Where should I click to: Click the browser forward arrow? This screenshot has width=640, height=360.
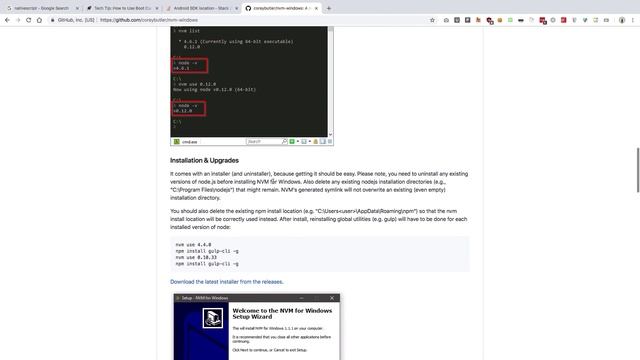[x=18, y=20]
